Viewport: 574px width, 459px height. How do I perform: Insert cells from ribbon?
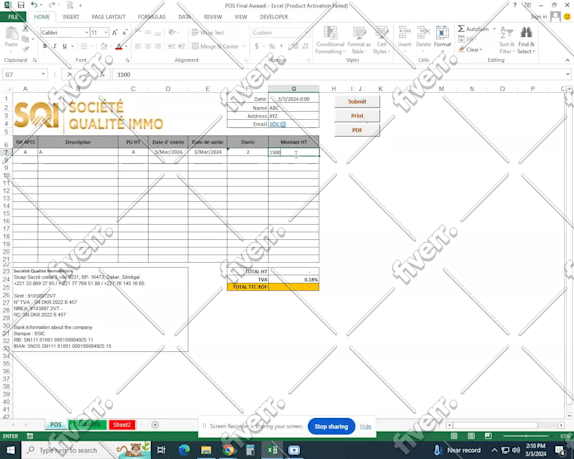(x=405, y=37)
